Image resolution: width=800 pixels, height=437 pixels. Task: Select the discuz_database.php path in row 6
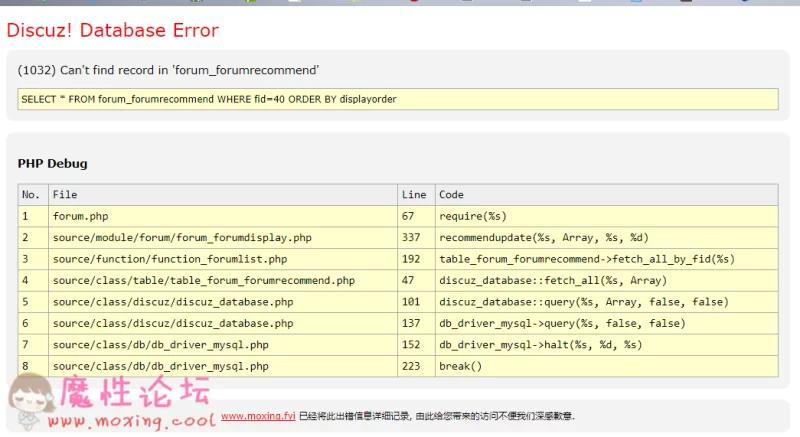click(x=173, y=323)
